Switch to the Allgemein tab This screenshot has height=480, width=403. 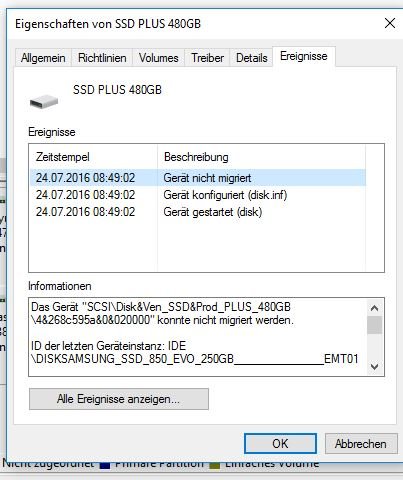(43, 58)
